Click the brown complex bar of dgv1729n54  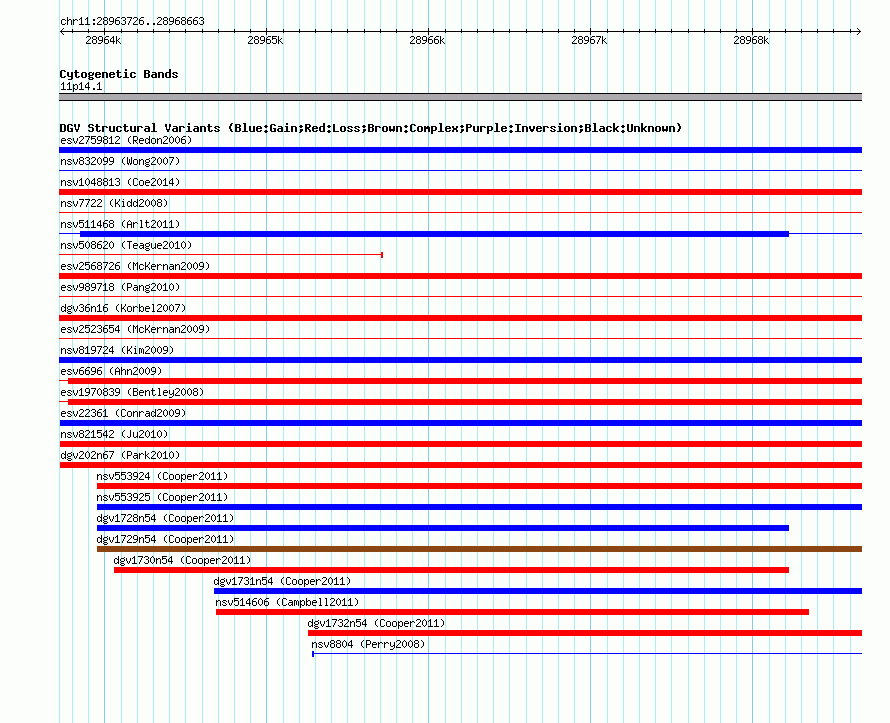coord(480,549)
